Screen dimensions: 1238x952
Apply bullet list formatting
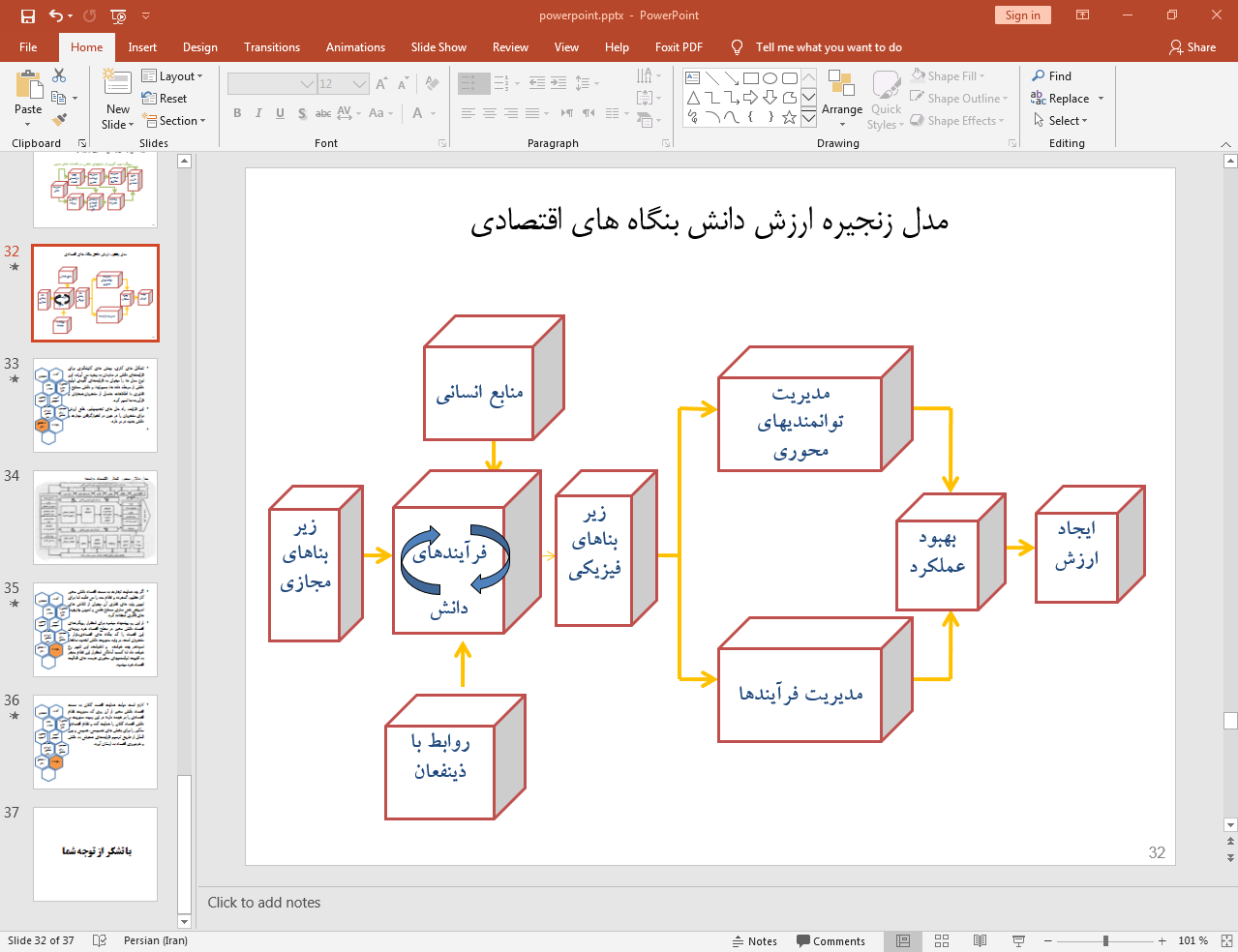pyautogui.click(x=468, y=83)
